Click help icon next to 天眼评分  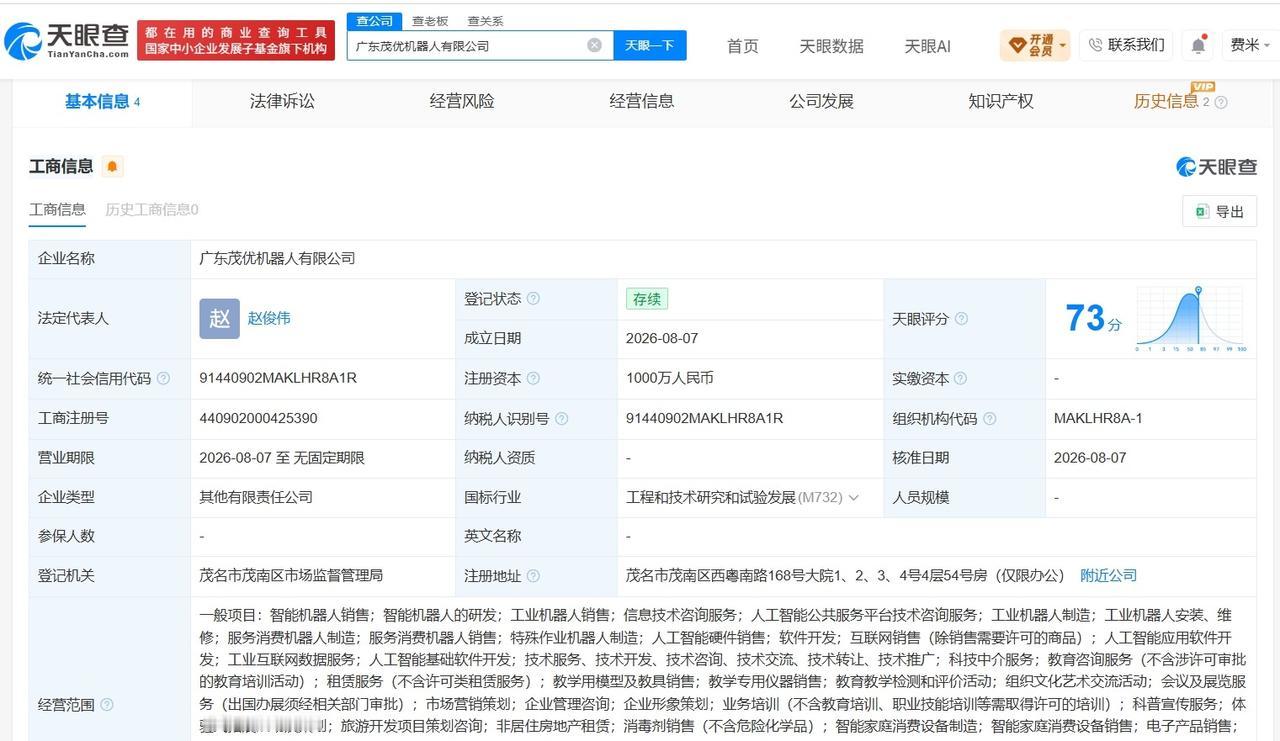[x=961, y=319]
